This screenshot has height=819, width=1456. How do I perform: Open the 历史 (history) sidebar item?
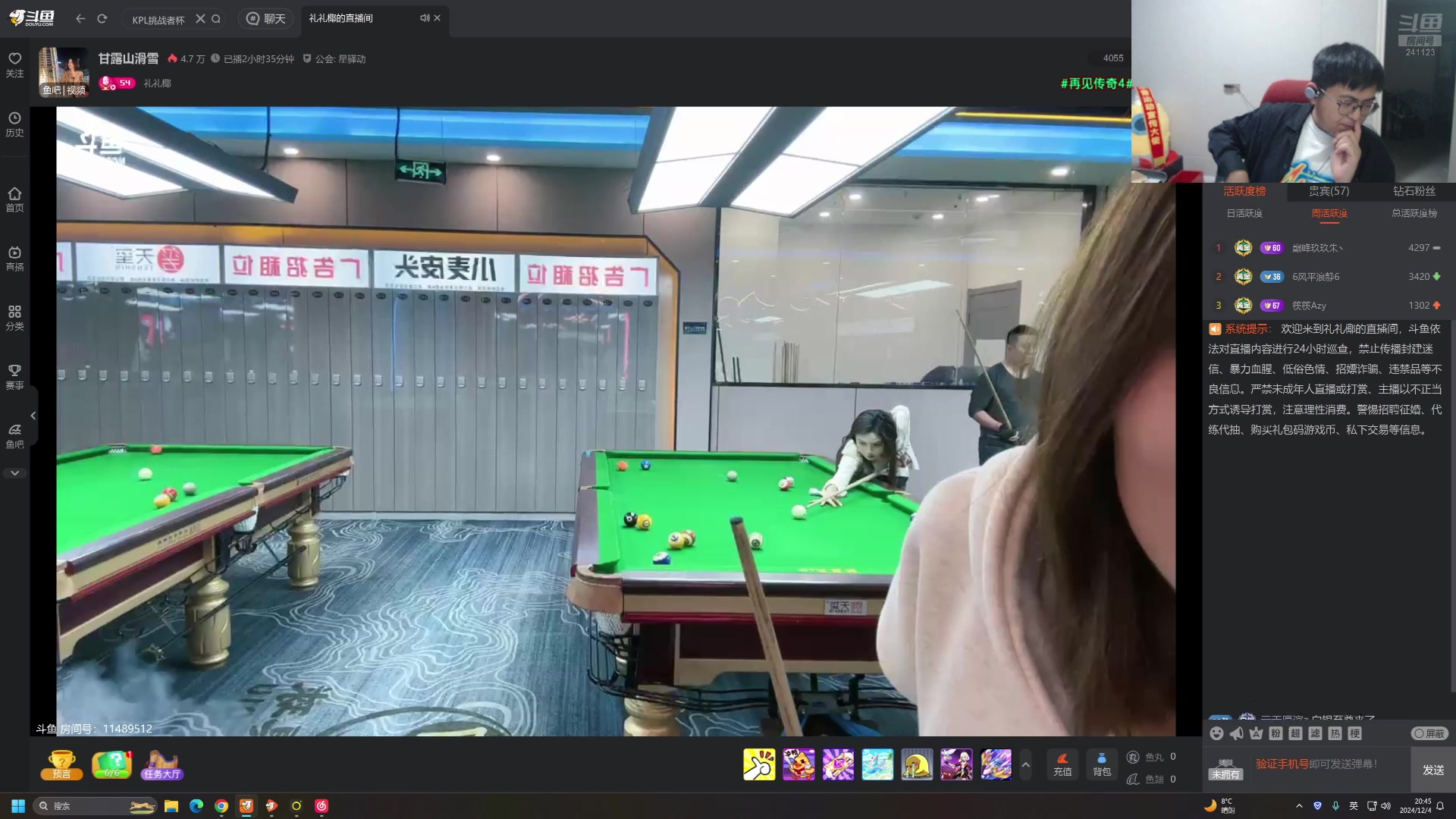(14, 124)
